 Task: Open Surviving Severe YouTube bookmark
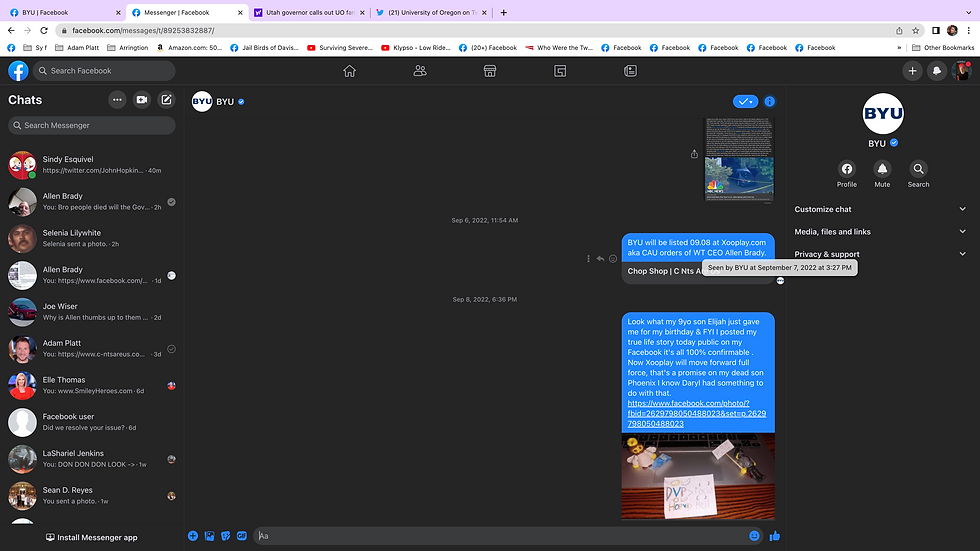click(339, 47)
